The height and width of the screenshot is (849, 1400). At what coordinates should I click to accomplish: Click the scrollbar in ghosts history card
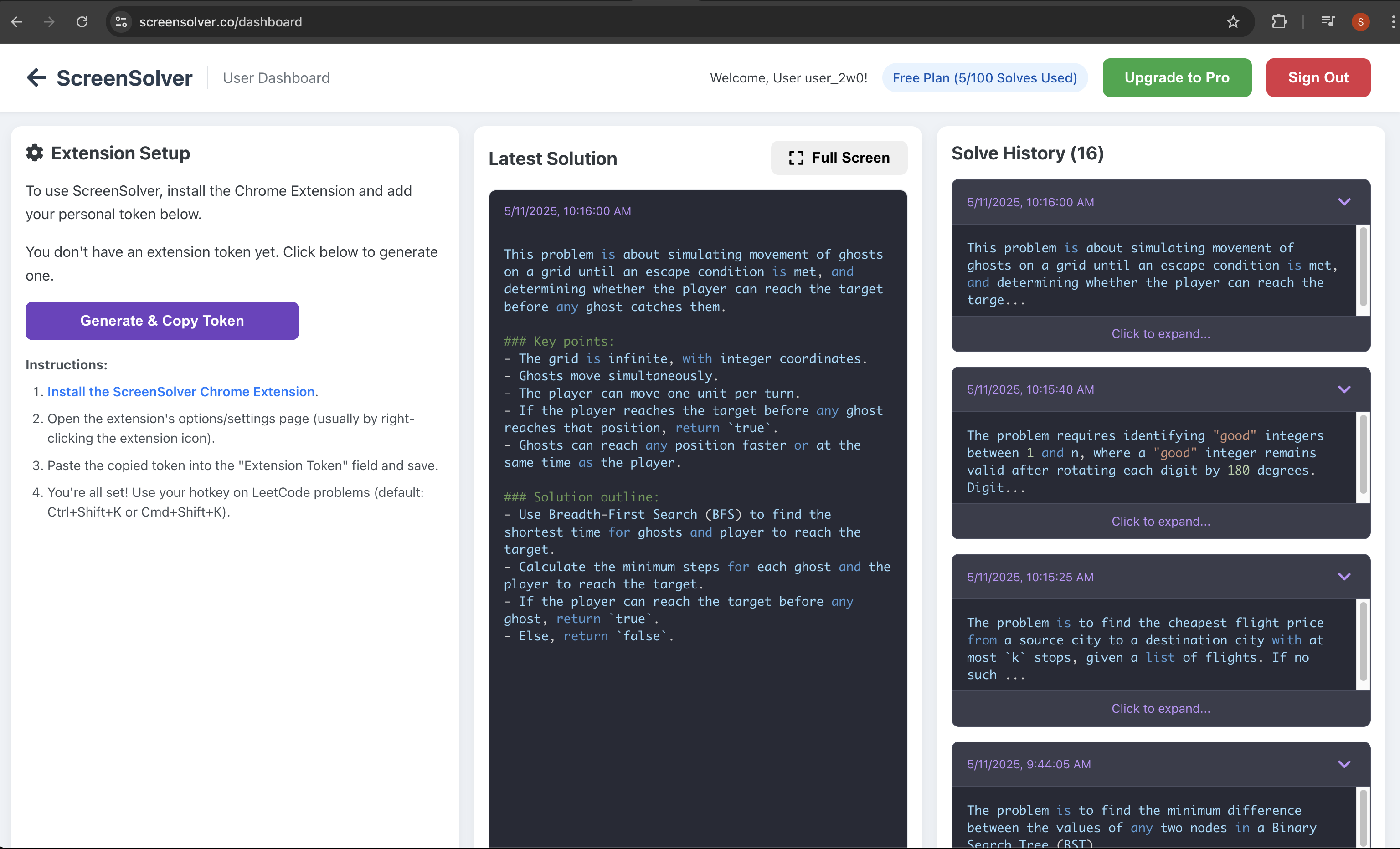[1363, 267]
